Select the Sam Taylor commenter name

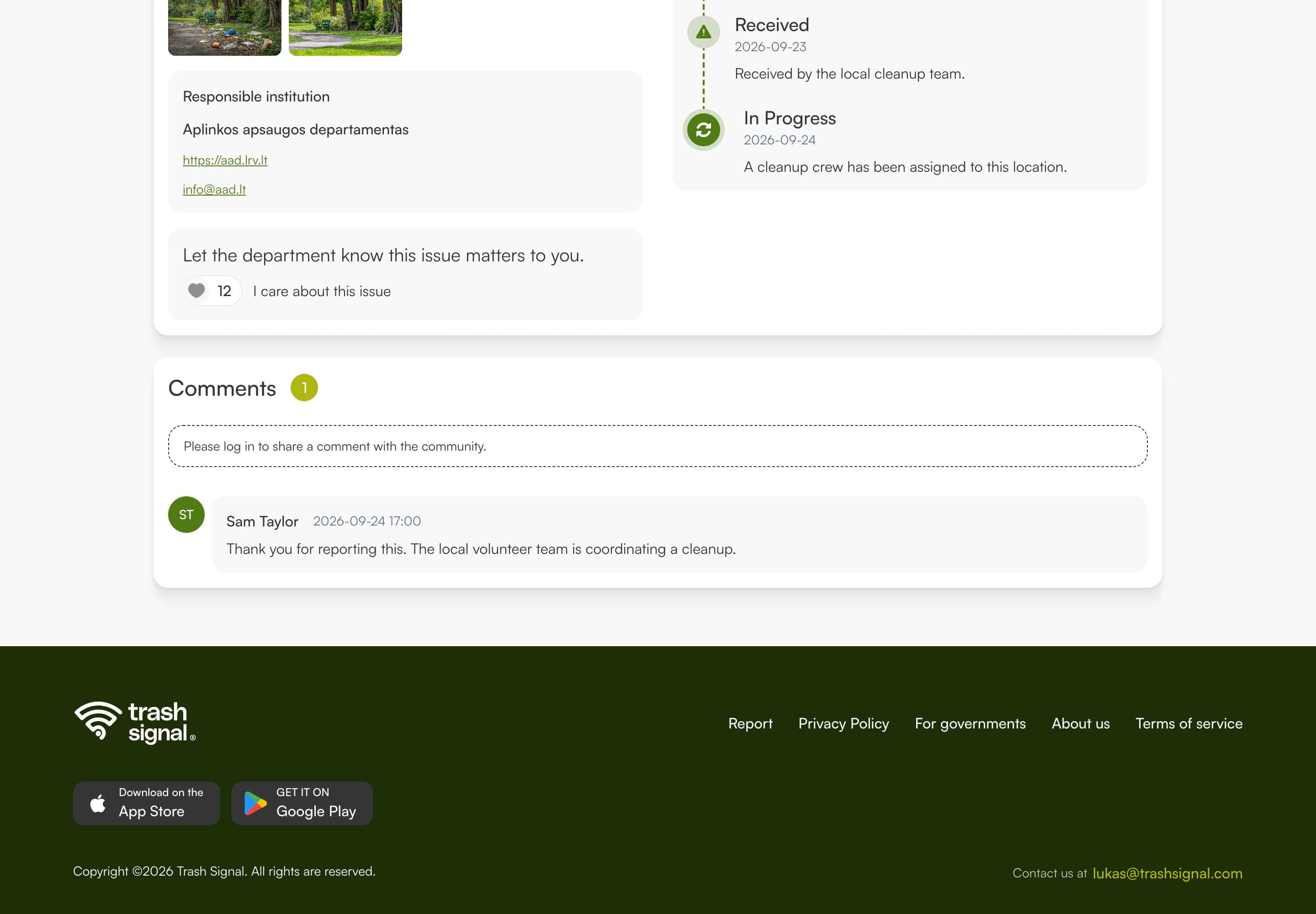click(262, 521)
